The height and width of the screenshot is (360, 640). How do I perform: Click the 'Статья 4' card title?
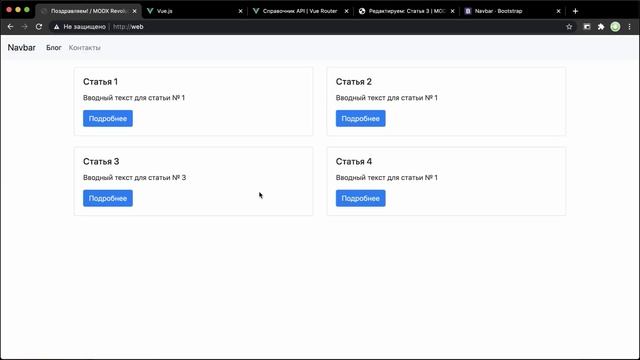(x=353, y=162)
